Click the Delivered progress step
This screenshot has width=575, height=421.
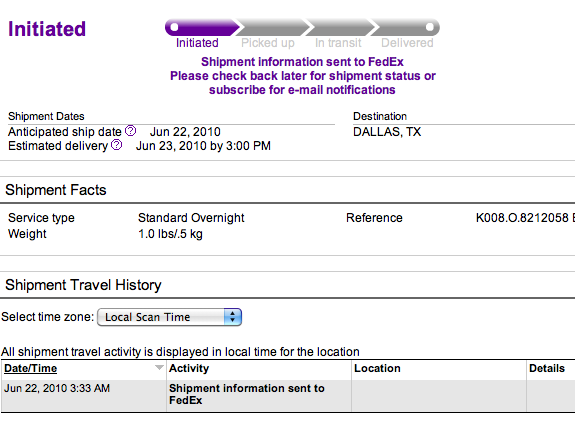(x=407, y=43)
